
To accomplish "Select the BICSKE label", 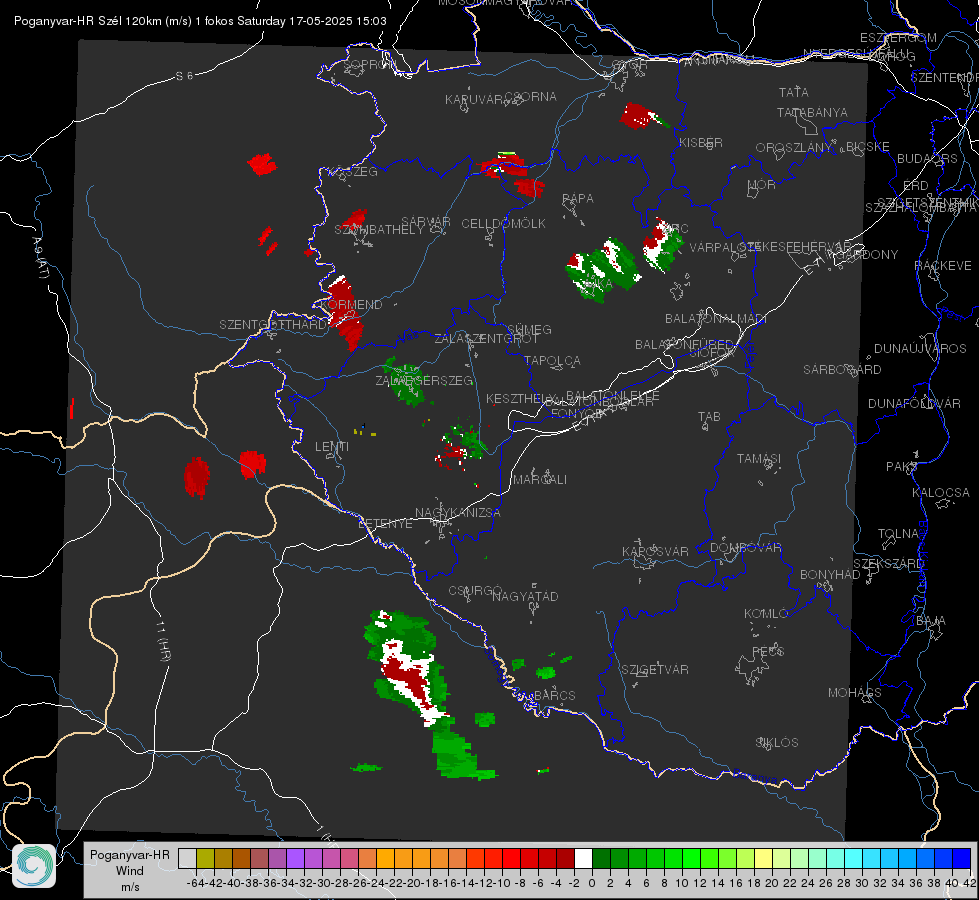I will (x=868, y=147).
